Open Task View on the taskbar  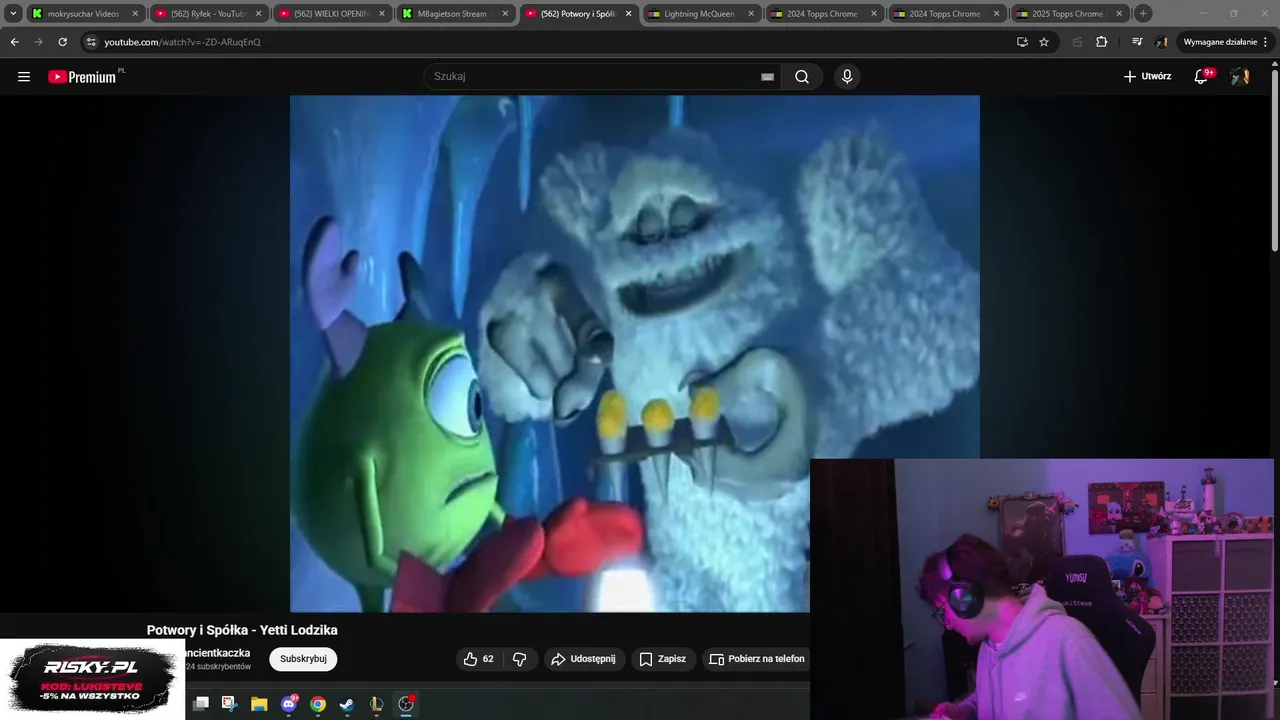200,704
